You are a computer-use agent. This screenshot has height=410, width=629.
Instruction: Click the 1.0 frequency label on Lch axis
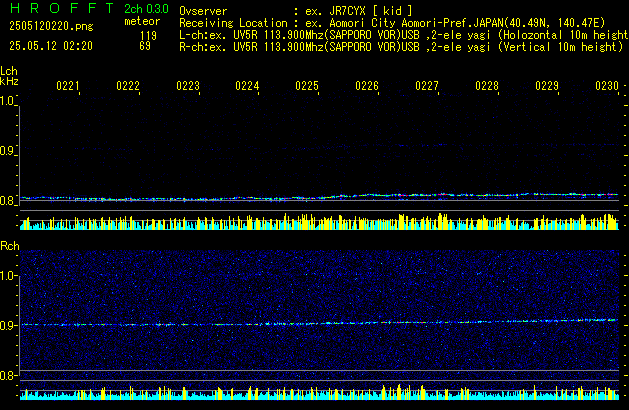pyautogui.click(x=7, y=101)
